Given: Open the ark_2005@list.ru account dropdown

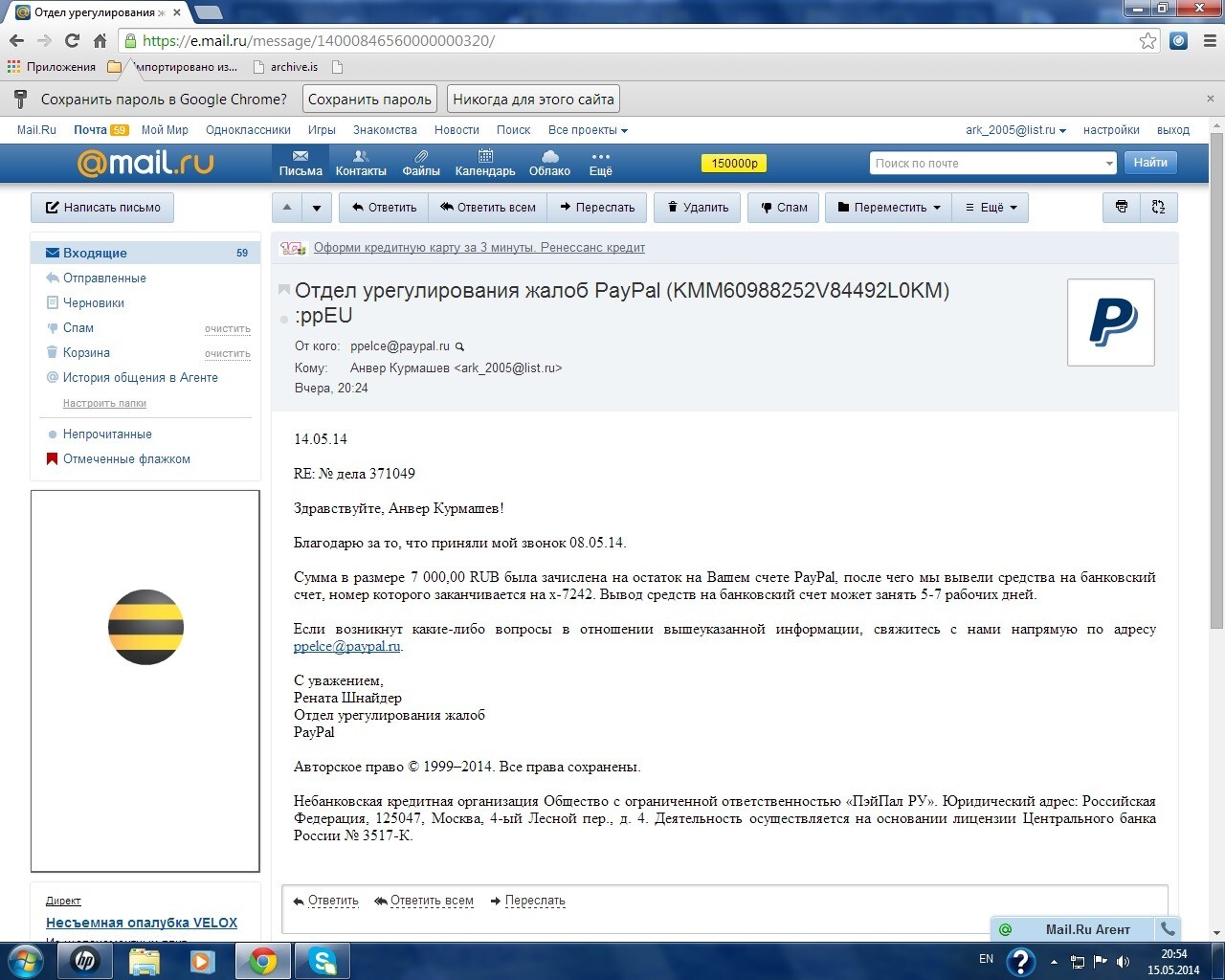Looking at the screenshot, I should 1015,130.
